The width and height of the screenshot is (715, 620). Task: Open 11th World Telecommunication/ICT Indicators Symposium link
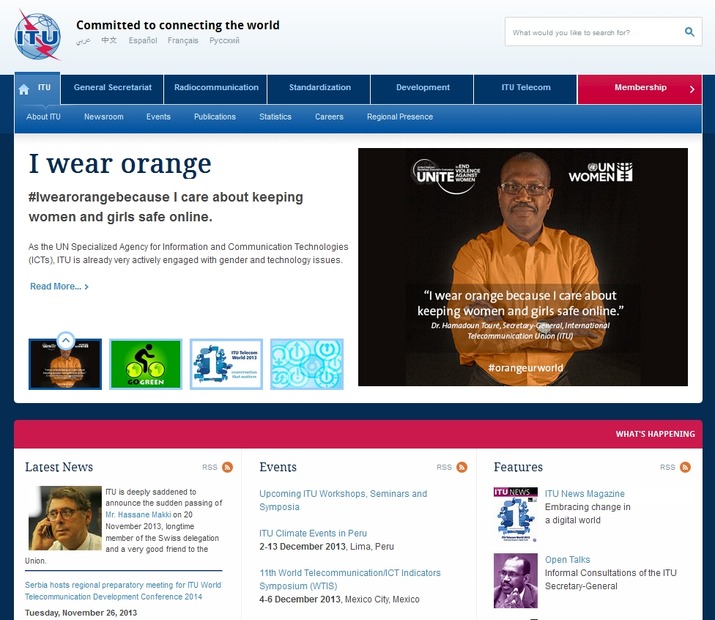(x=350, y=579)
